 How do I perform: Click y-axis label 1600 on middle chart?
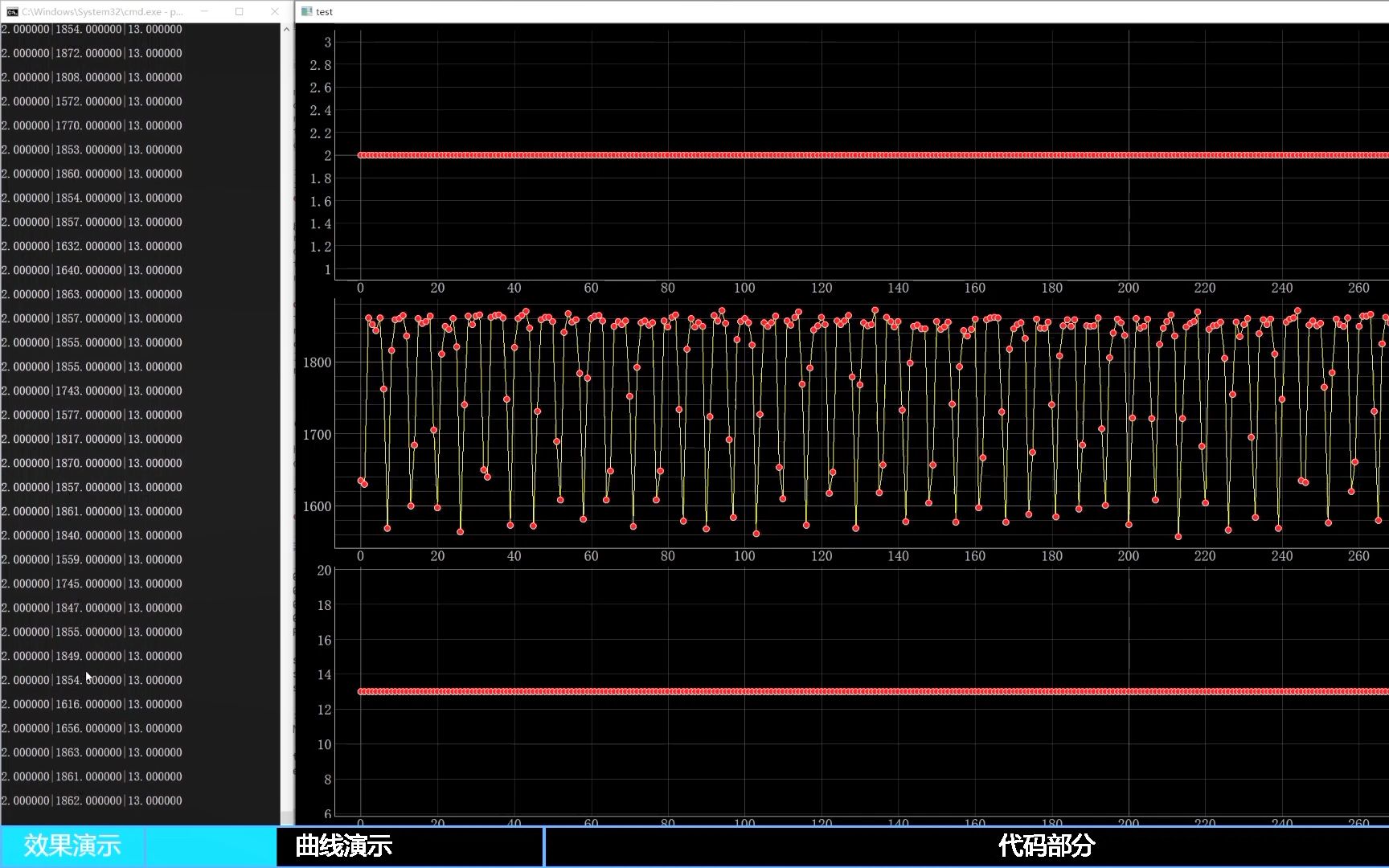[317, 506]
